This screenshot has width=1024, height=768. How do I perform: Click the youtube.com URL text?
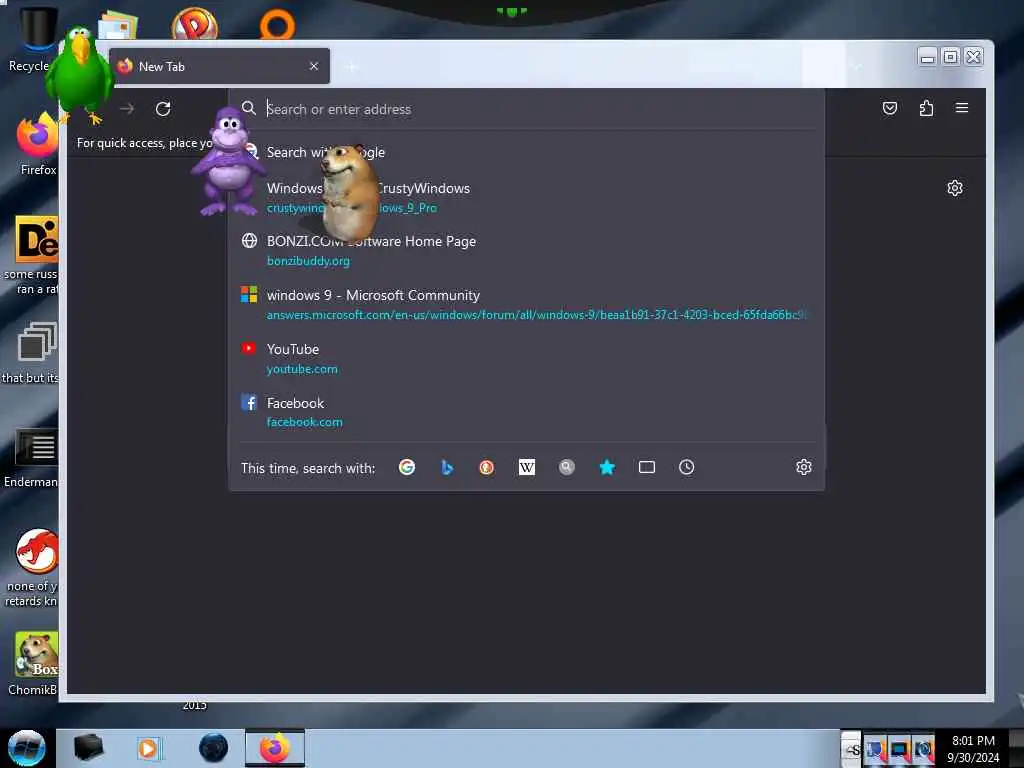[302, 369]
